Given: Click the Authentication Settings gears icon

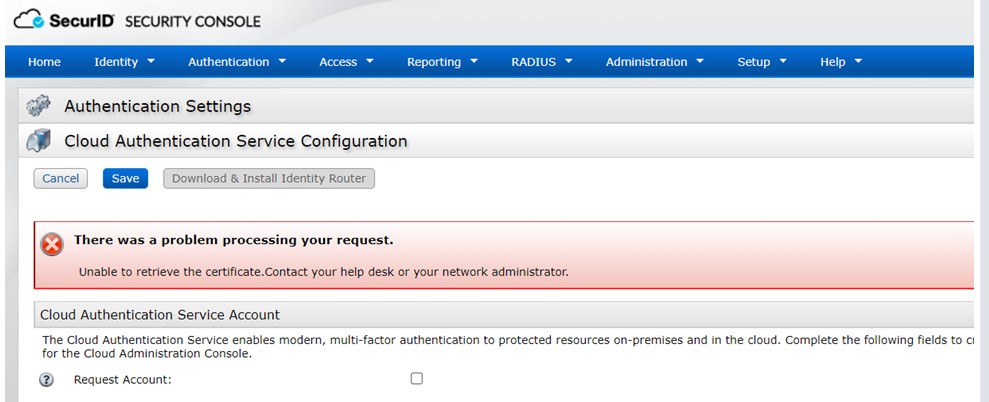Looking at the screenshot, I should pos(39,106).
